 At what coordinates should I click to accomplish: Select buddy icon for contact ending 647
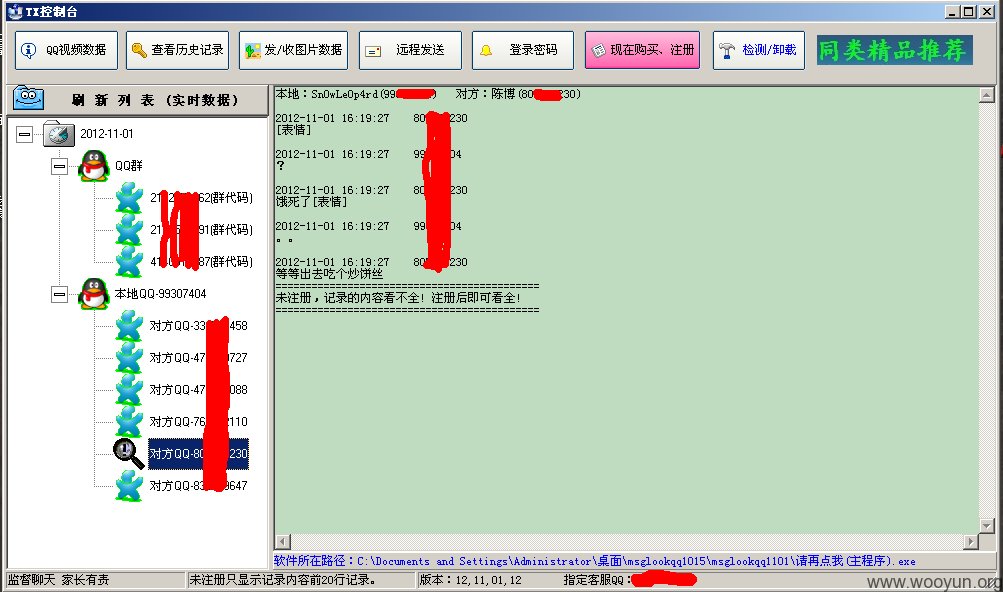point(129,486)
